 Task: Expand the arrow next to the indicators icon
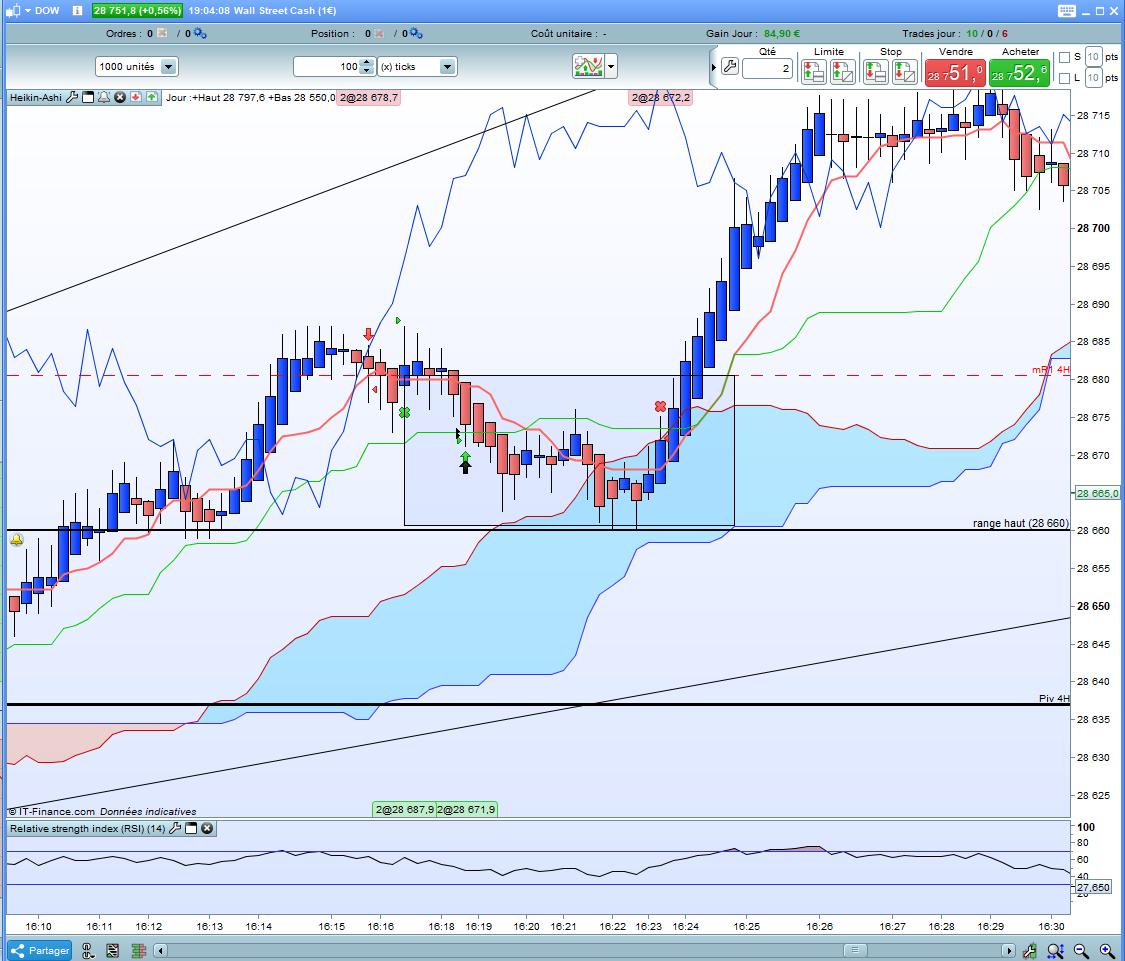pyautogui.click(x=611, y=67)
